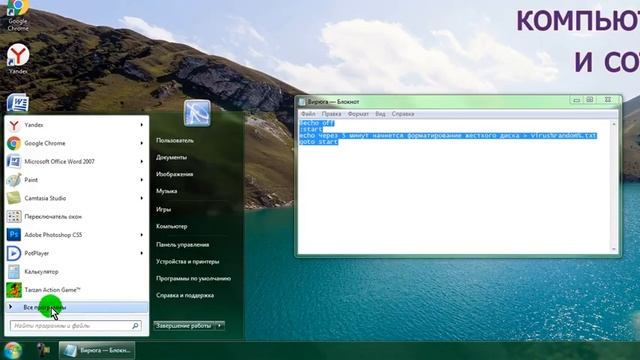Expand Google Chrome jump list arrow
Screen dimensions: 640x360
click(142, 143)
